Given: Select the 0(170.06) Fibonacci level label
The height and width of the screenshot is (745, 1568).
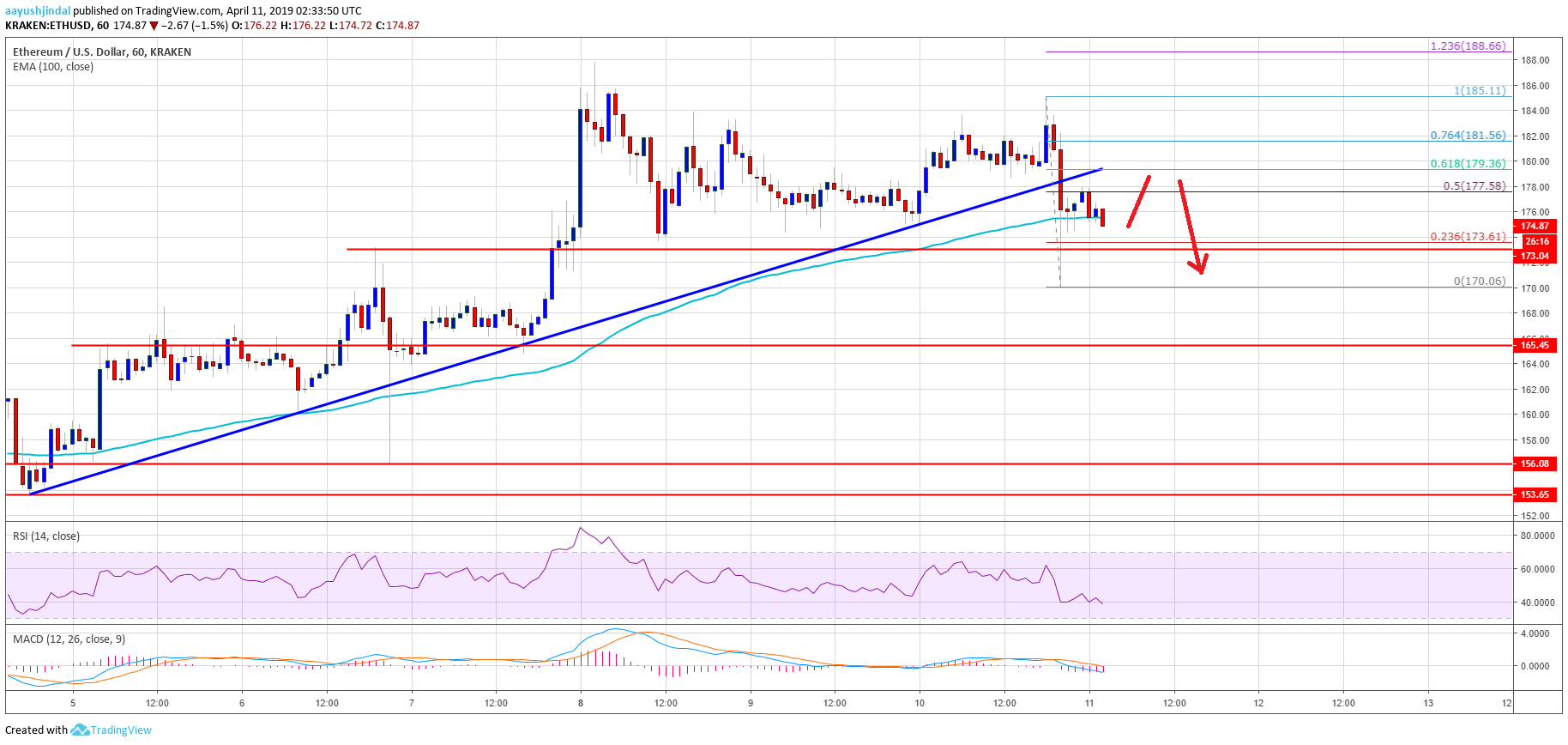Looking at the screenshot, I should tap(1479, 281).
